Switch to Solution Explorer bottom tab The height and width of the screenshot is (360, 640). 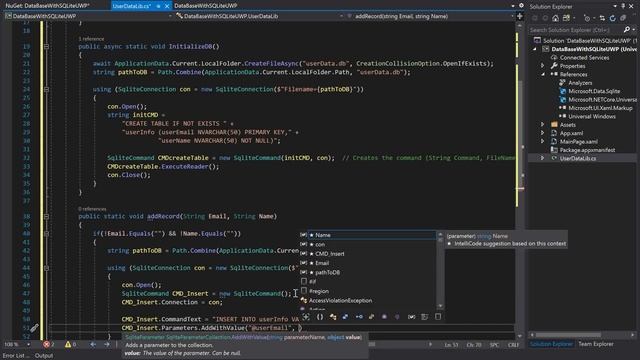click(551, 344)
